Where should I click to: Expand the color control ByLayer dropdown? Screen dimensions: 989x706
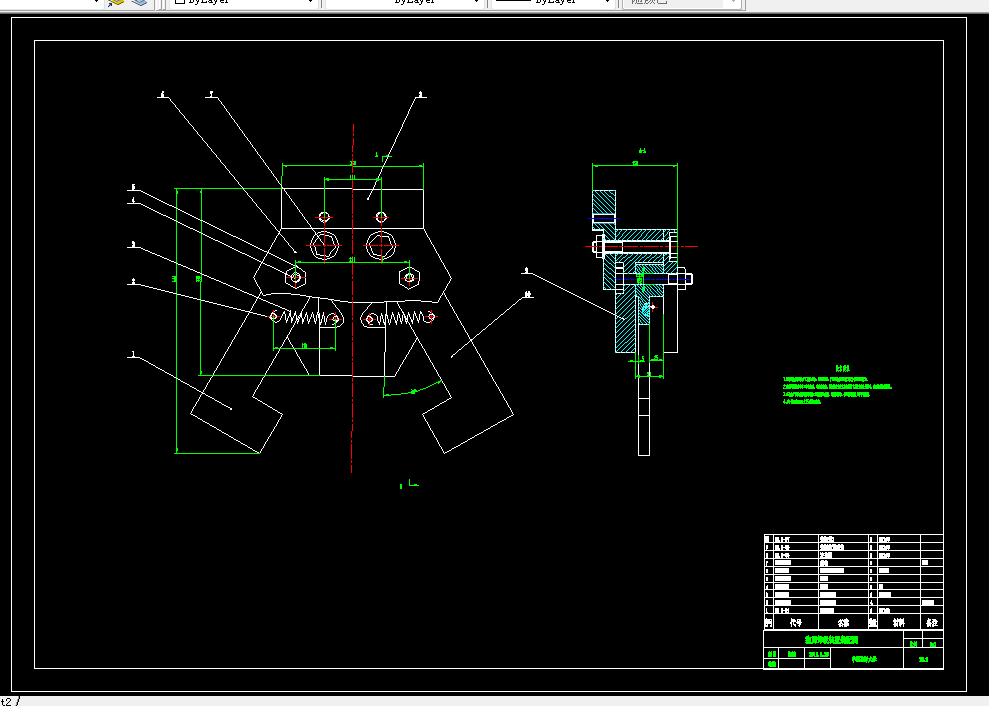[243, 2]
